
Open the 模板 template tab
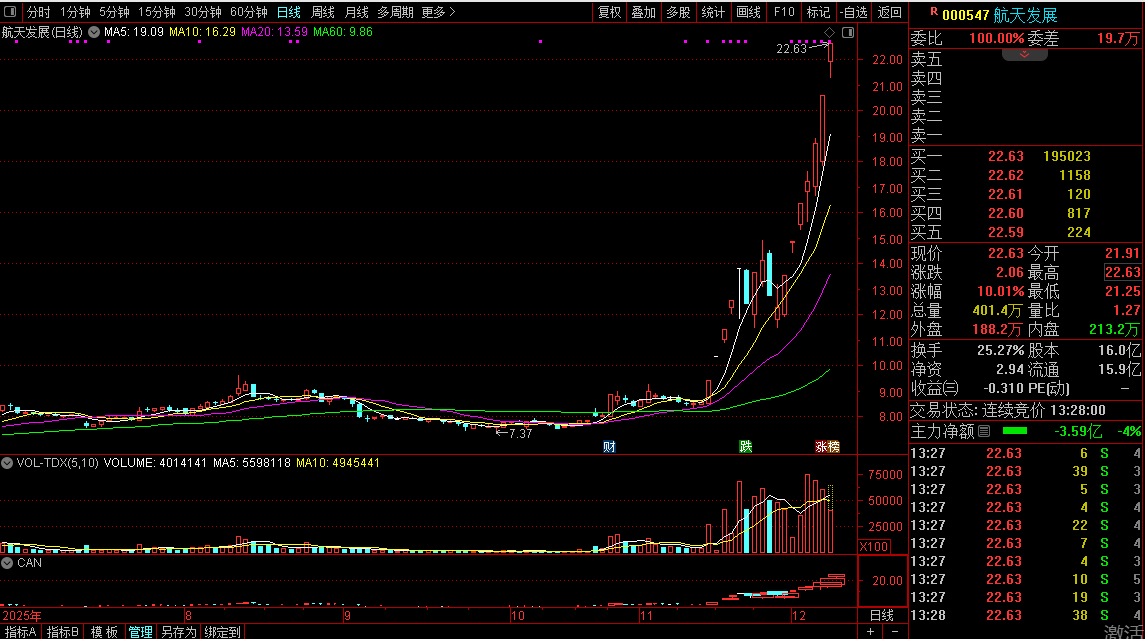coord(104,632)
